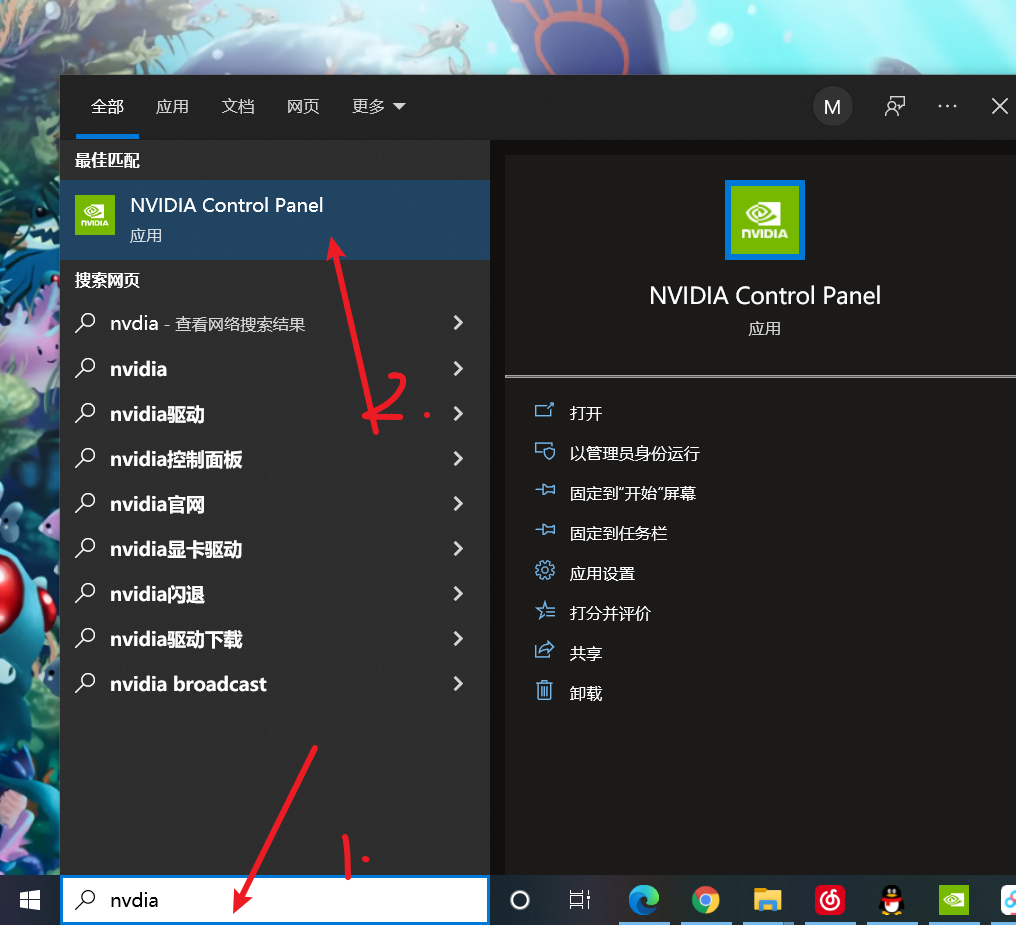Expand arrow for nvidia显卡驱动 suggestion
This screenshot has height=925, width=1016.
point(458,549)
